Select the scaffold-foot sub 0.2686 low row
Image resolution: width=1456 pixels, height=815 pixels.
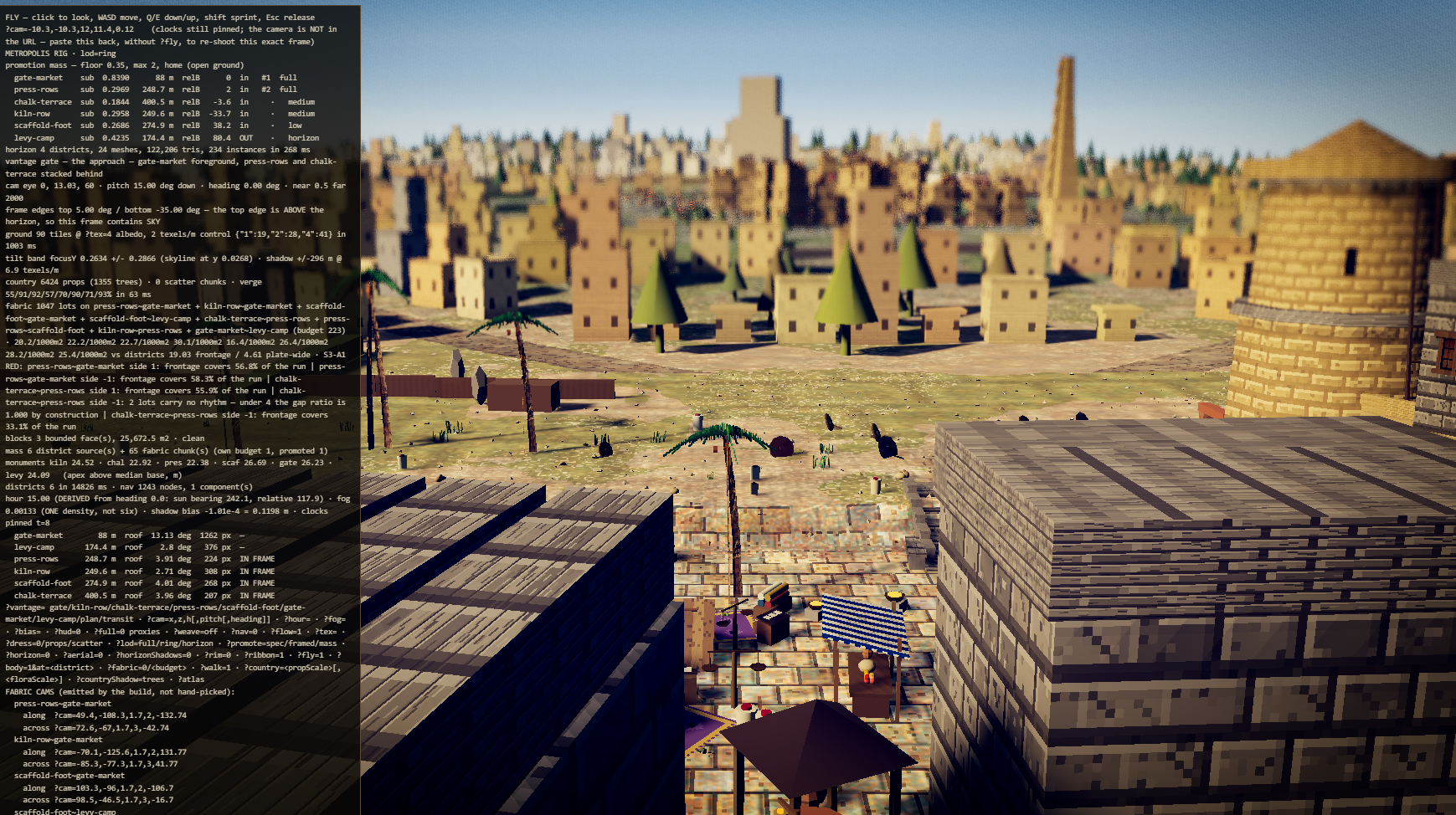pyautogui.click(x=157, y=126)
